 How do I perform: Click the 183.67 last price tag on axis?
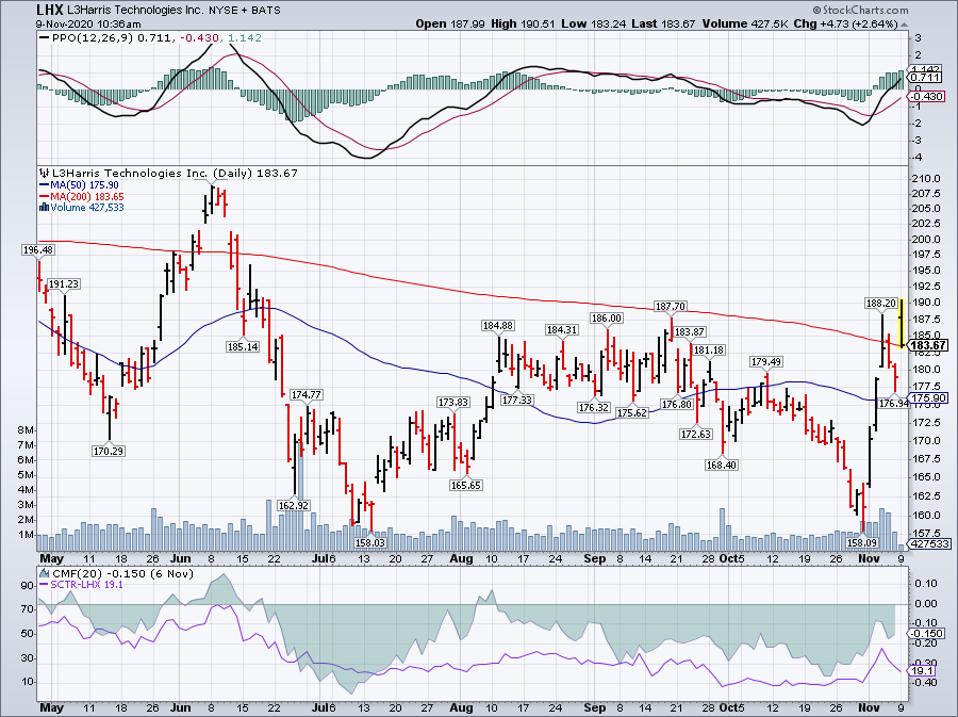(x=929, y=345)
